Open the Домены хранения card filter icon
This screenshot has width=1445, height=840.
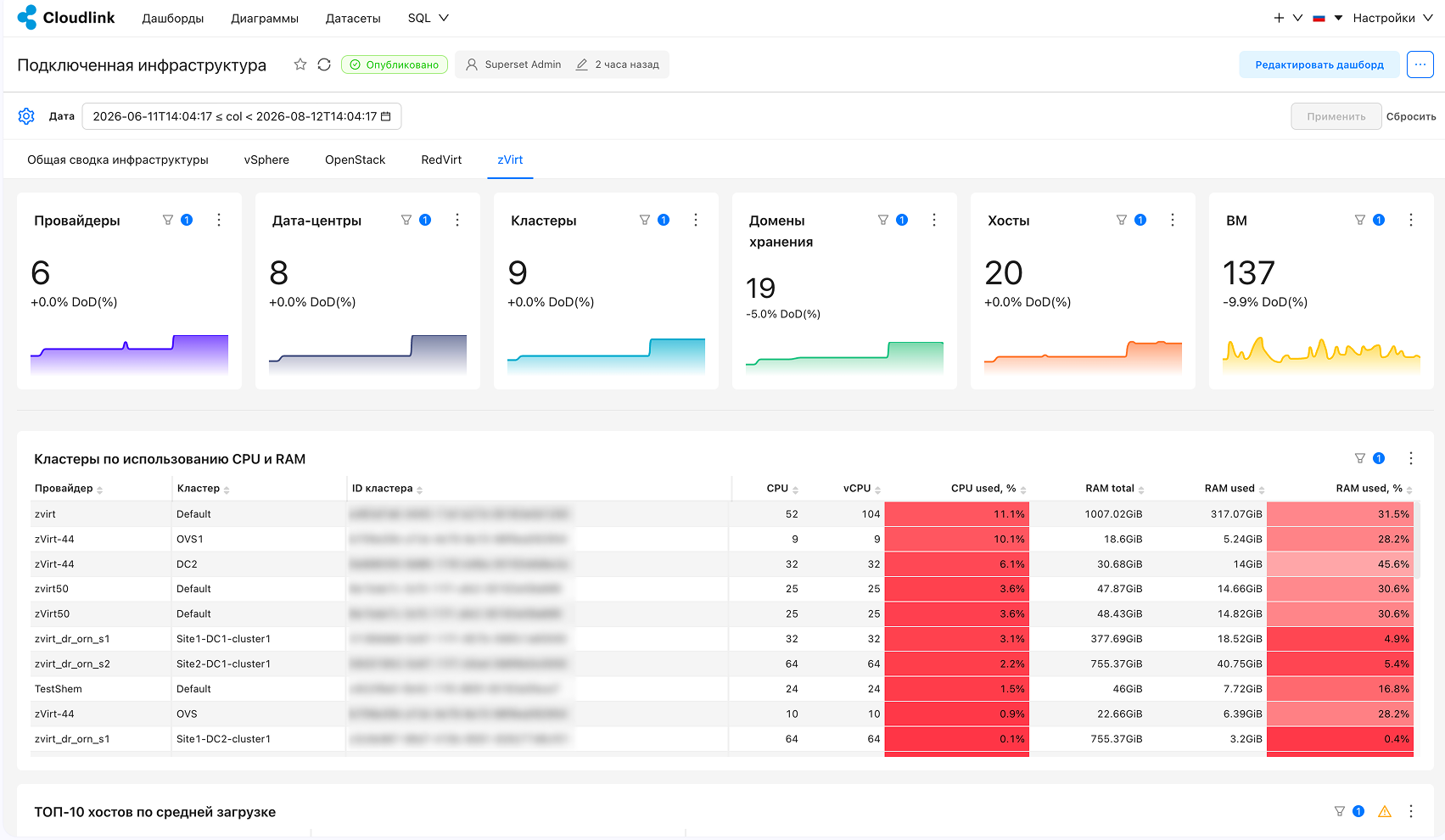tap(883, 220)
